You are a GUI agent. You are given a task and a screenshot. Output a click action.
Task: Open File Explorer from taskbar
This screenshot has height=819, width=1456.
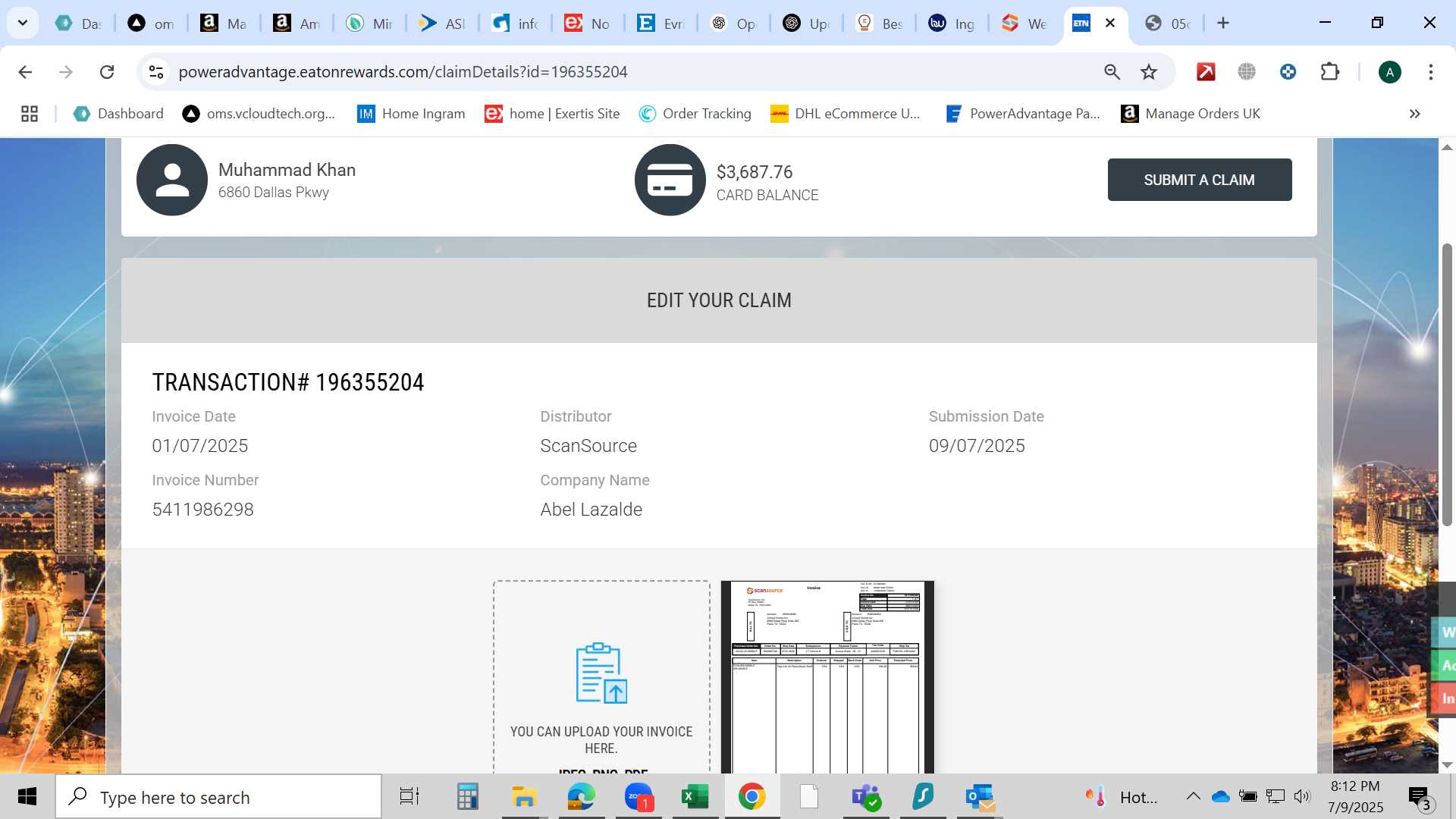tap(524, 797)
